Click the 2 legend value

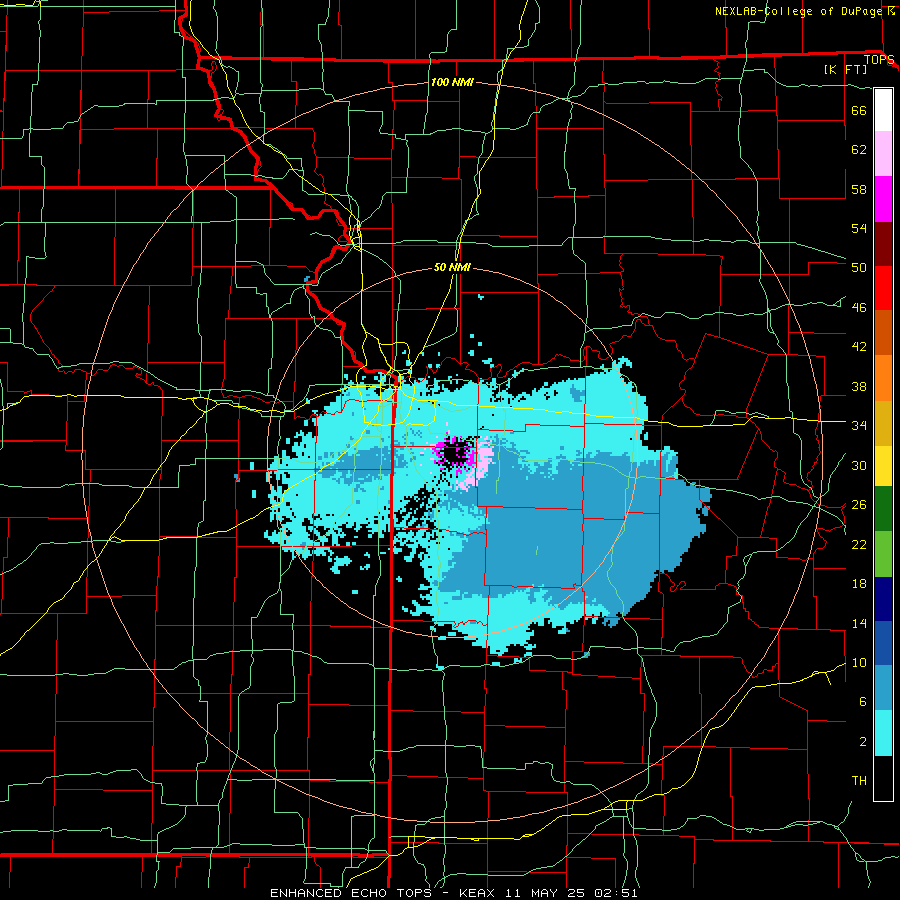tap(862, 742)
